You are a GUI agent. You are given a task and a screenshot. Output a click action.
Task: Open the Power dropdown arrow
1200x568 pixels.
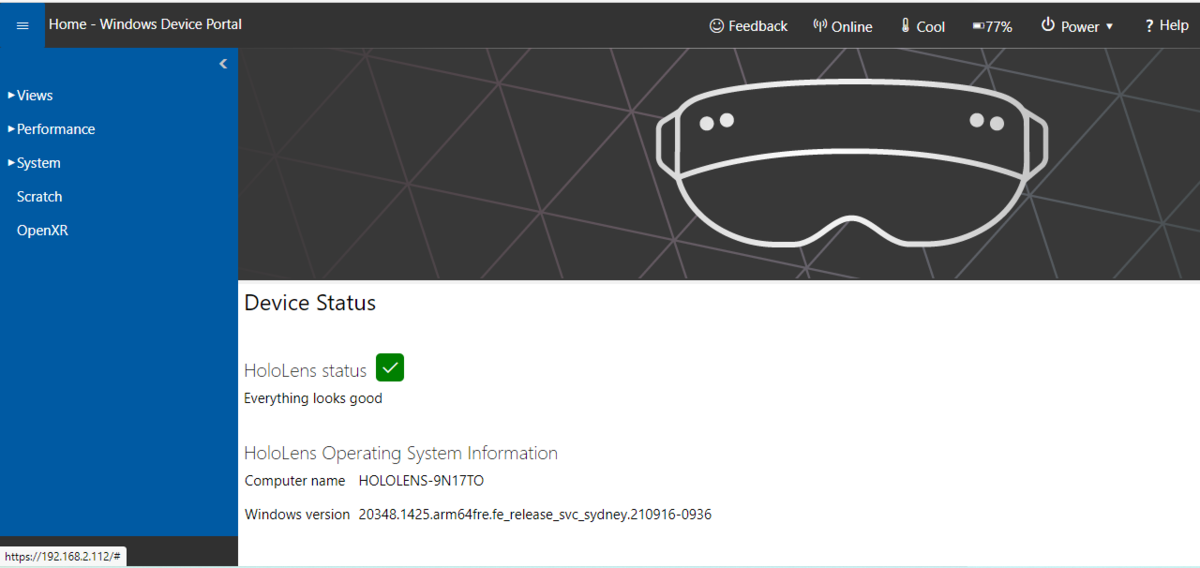coord(1109,27)
